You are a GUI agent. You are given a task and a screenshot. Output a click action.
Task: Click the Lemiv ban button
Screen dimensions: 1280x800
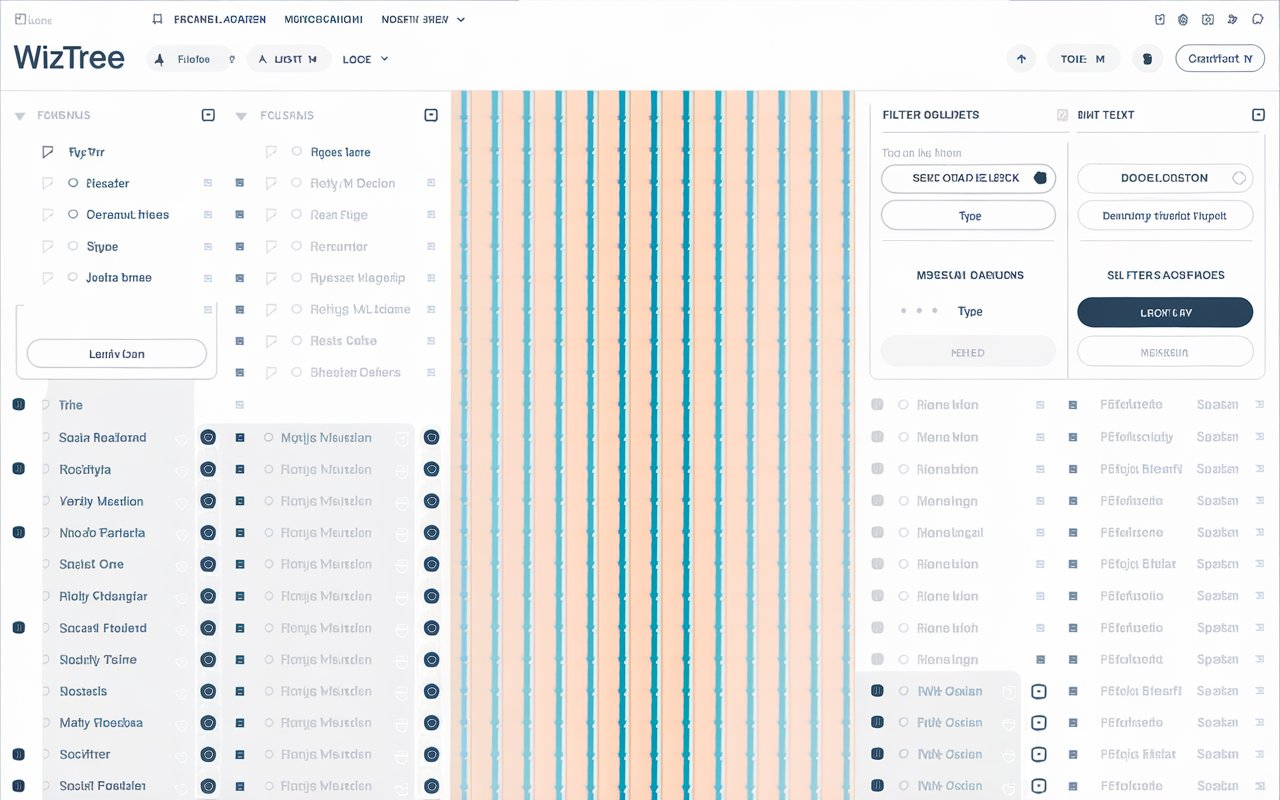click(x=117, y=354)
